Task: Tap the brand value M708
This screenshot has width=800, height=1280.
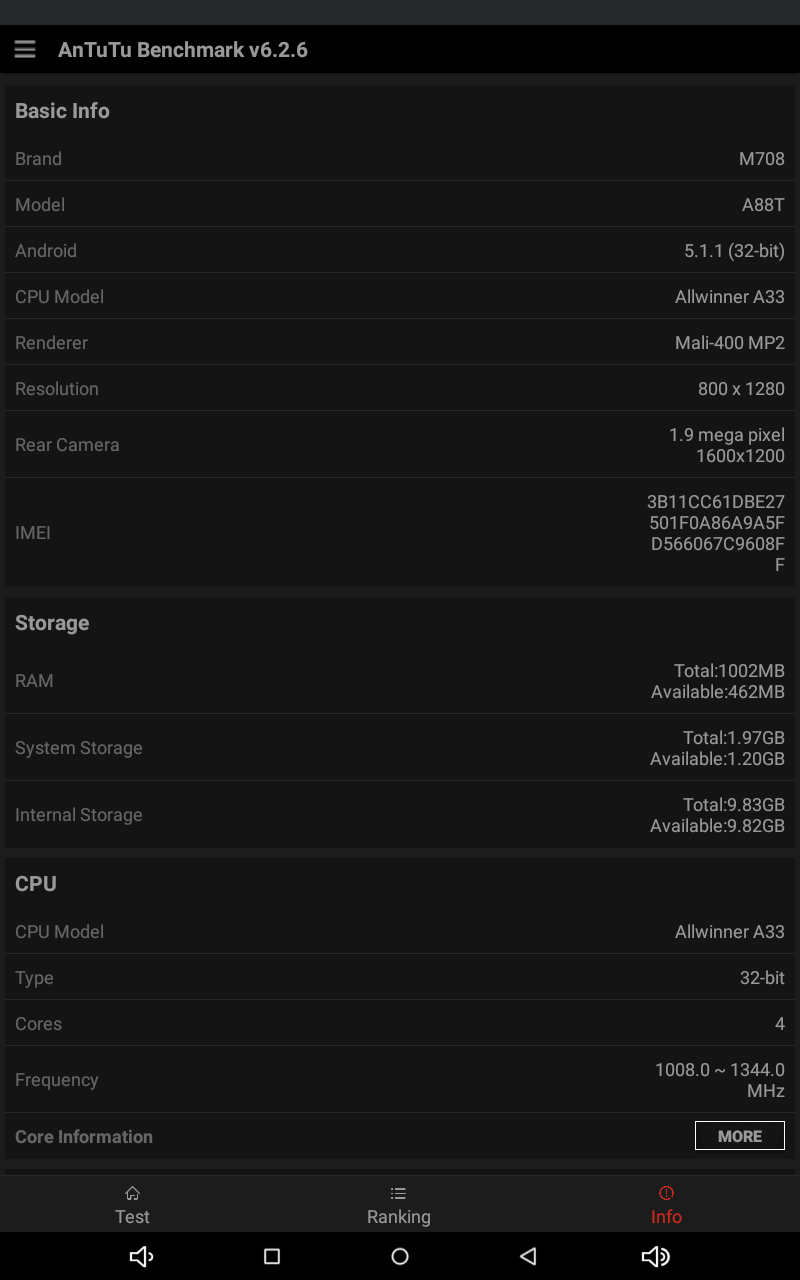Action: pyautogui.click(x=762, y=159)
